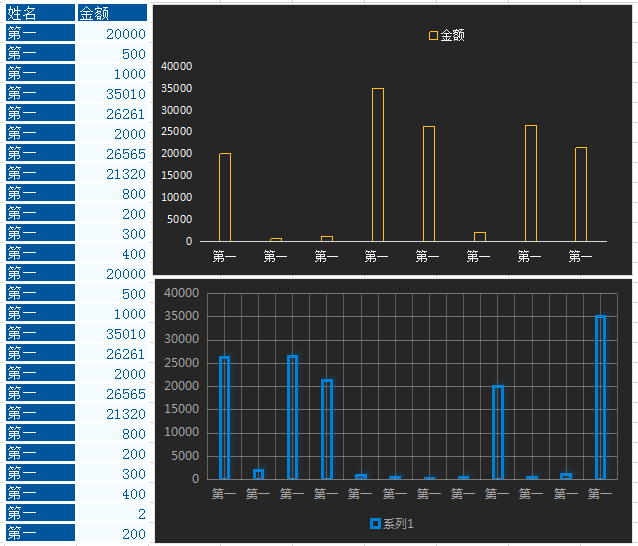The image size is (638, 546).
Task: Click the 35000 axis label in the upper chart
Action: [x=177, y=88]
